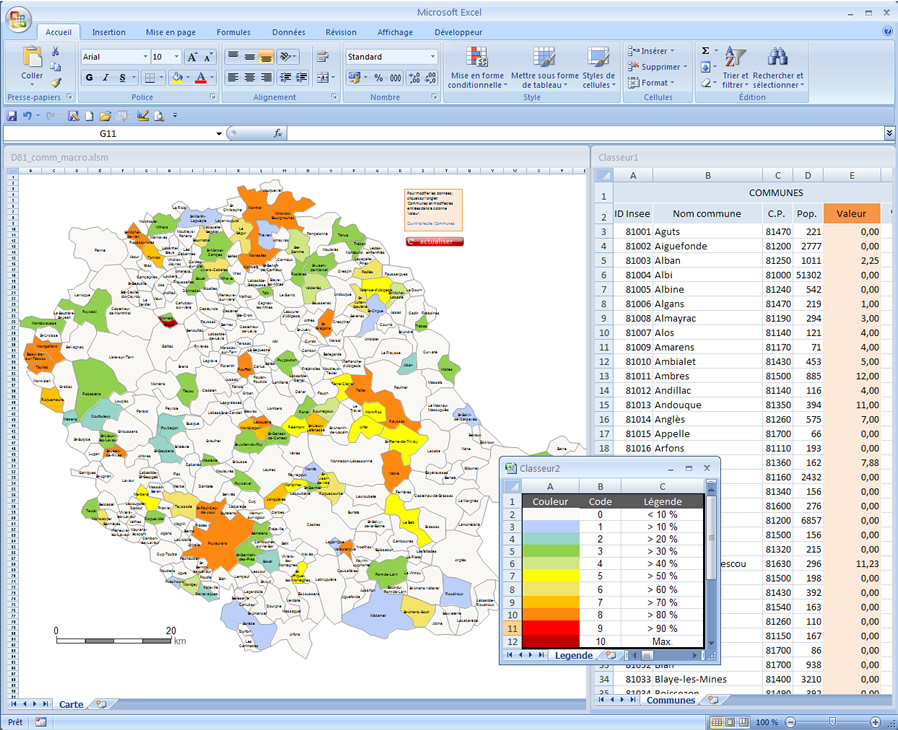
Task: Open the Formules ribbon tab
Action: 233,32
